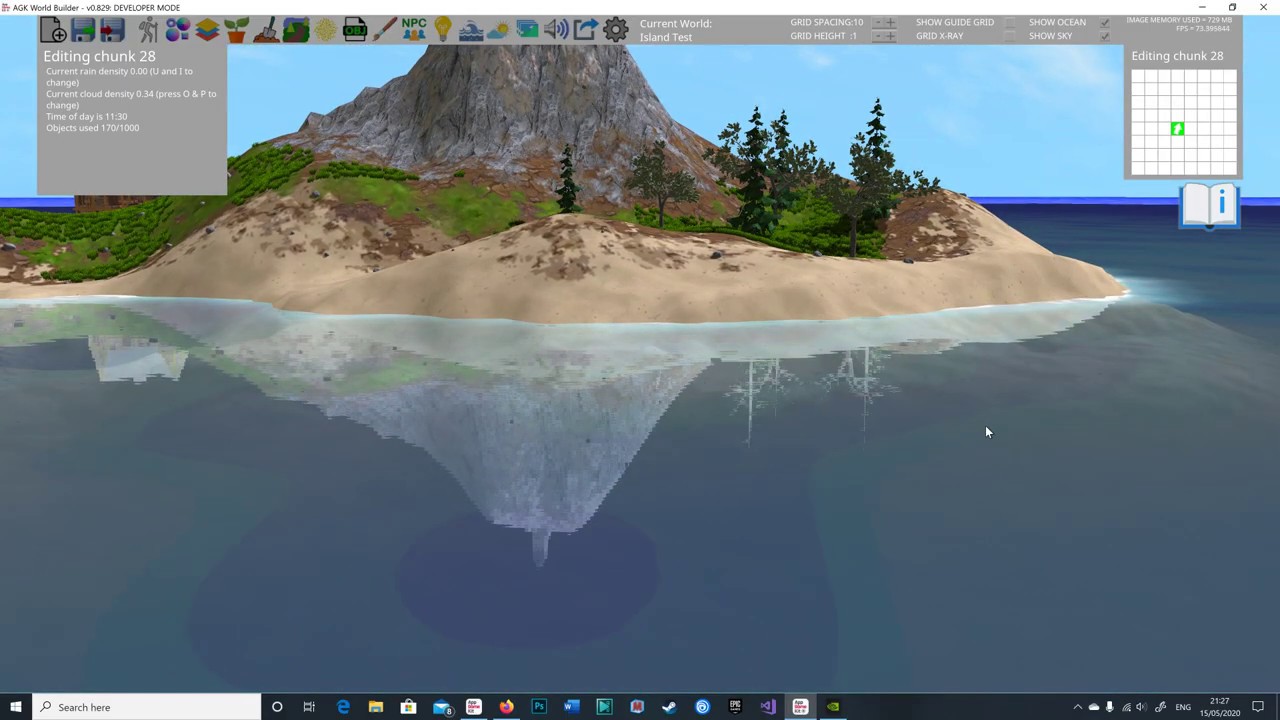The image size is (1280, 720).
Task: Decrease grid spacing with minus button
Action: click(878, 22)
